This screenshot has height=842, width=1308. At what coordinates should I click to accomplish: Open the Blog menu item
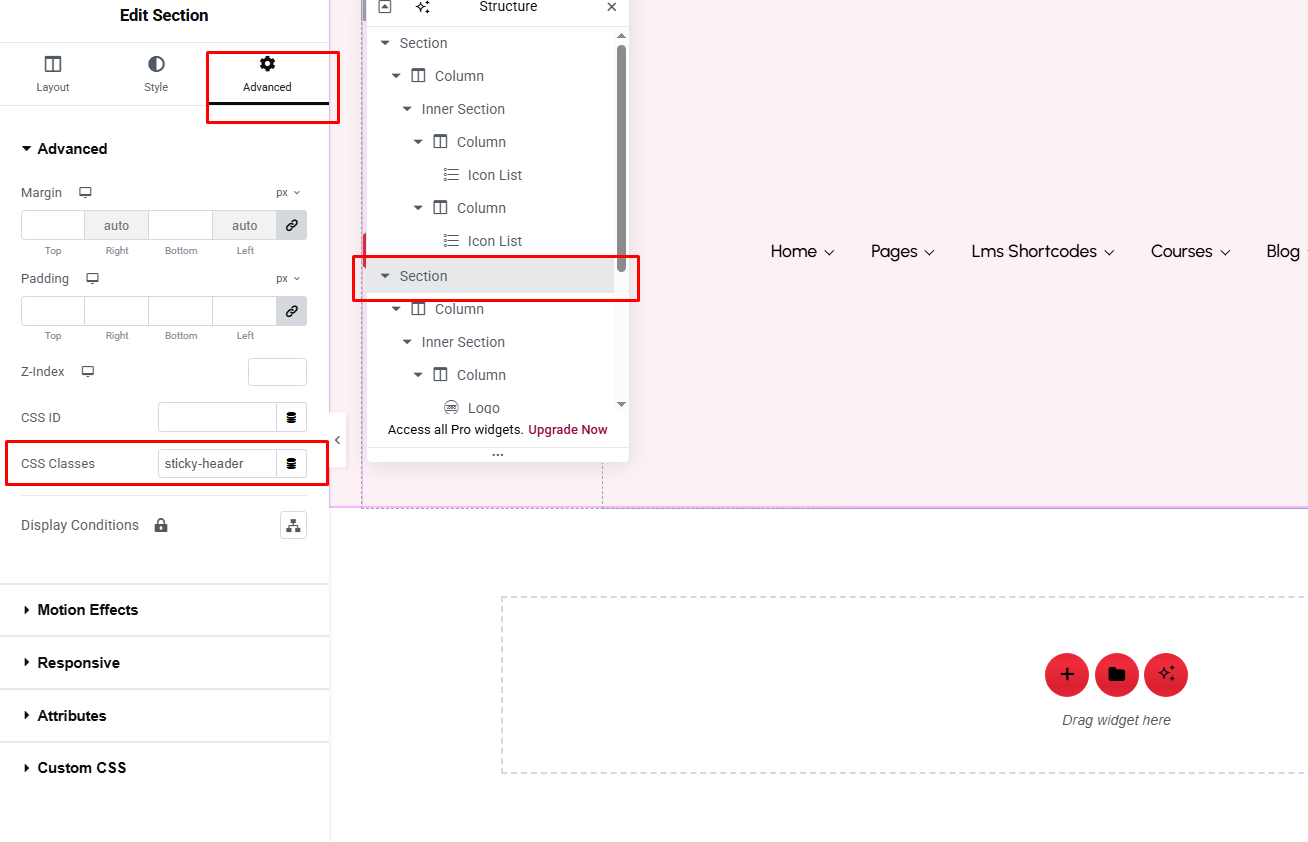point(1283,252)
